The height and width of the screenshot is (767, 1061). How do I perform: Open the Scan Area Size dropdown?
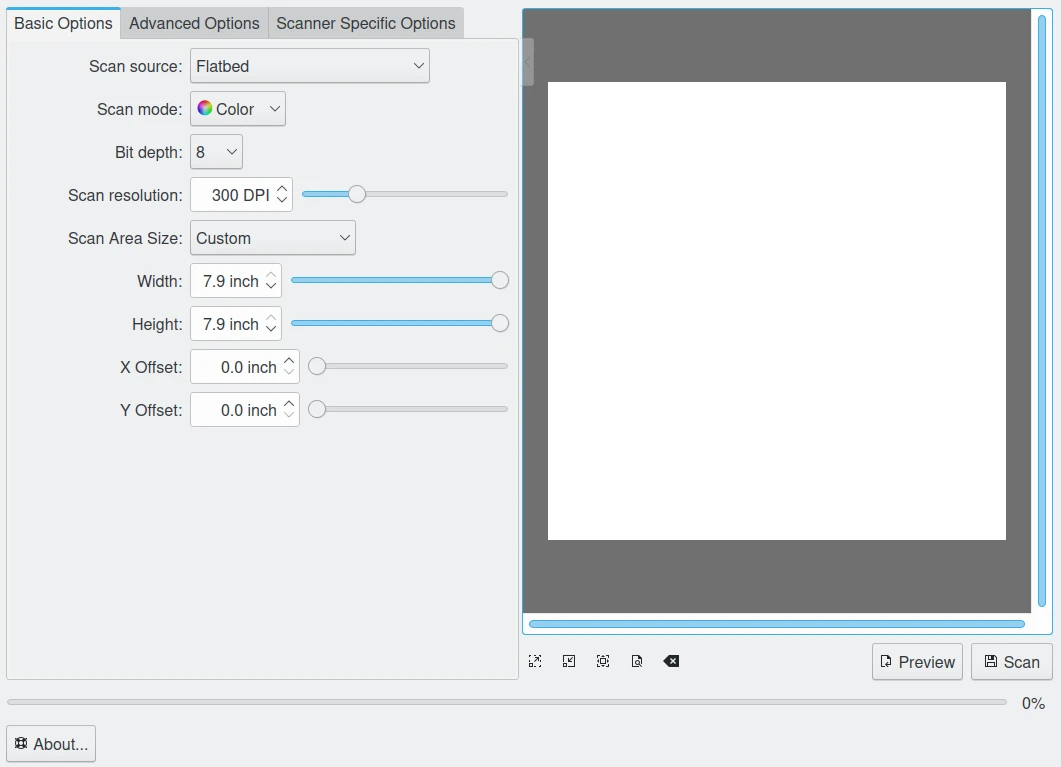[272, 238]
